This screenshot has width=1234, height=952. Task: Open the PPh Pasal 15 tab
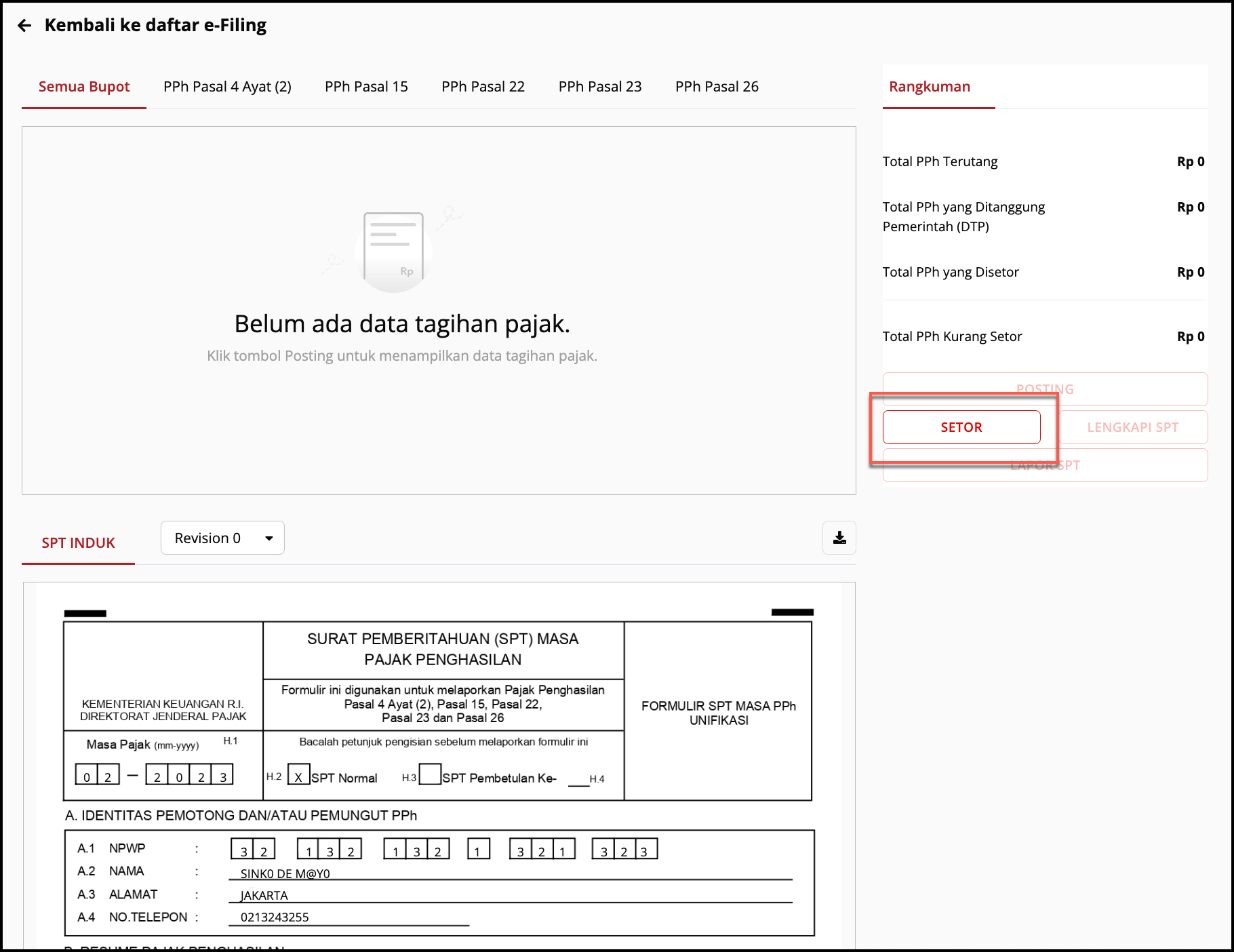[x=366, y=87]
